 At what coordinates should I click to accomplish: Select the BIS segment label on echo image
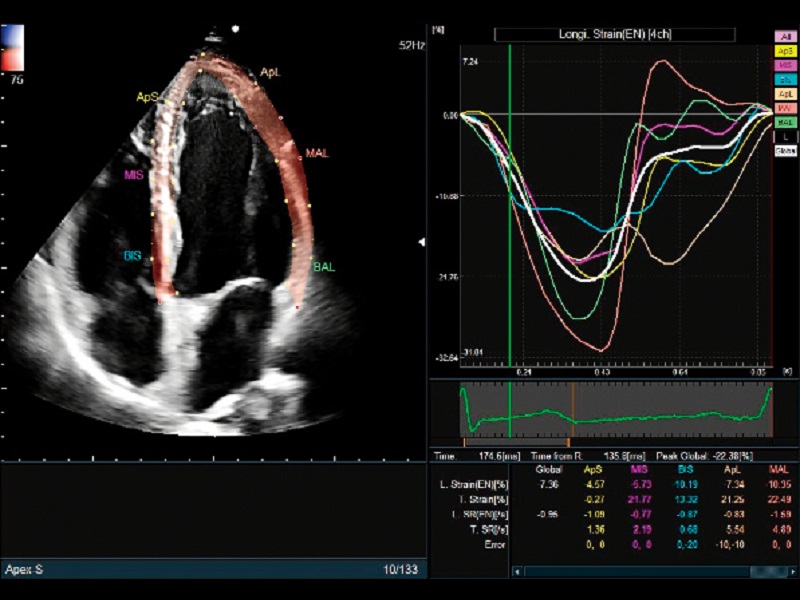pos(132,256)
